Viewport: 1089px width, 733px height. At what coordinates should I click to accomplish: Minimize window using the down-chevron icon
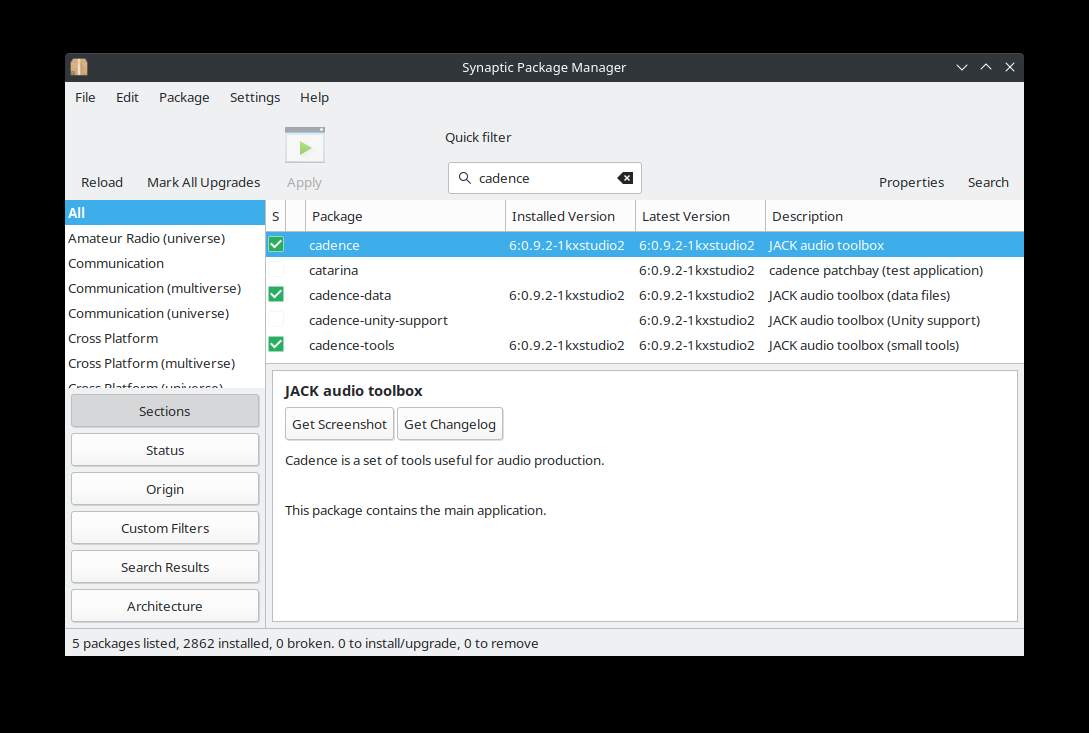[x=962, y=67]
